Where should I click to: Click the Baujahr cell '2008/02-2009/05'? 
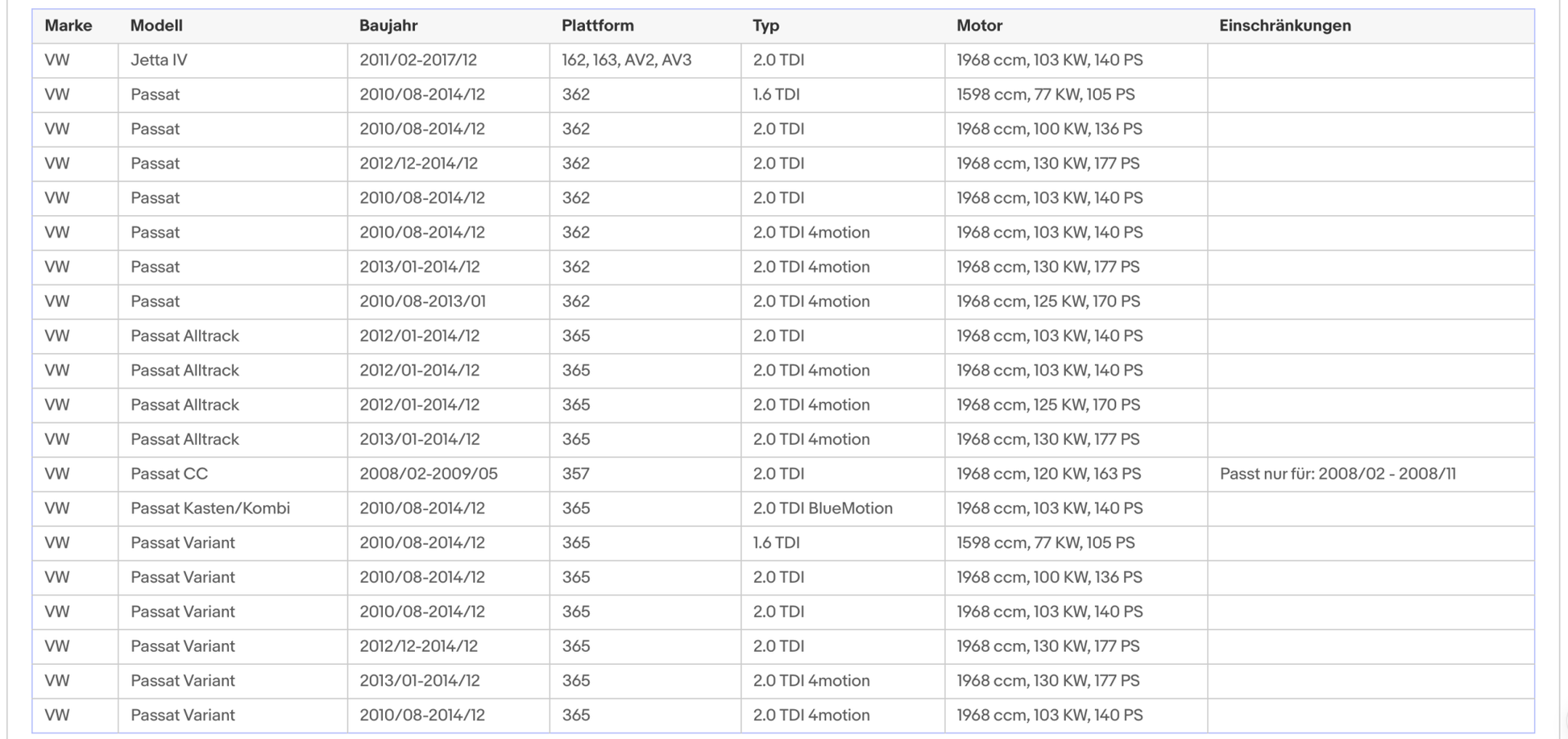pos(449,474)
